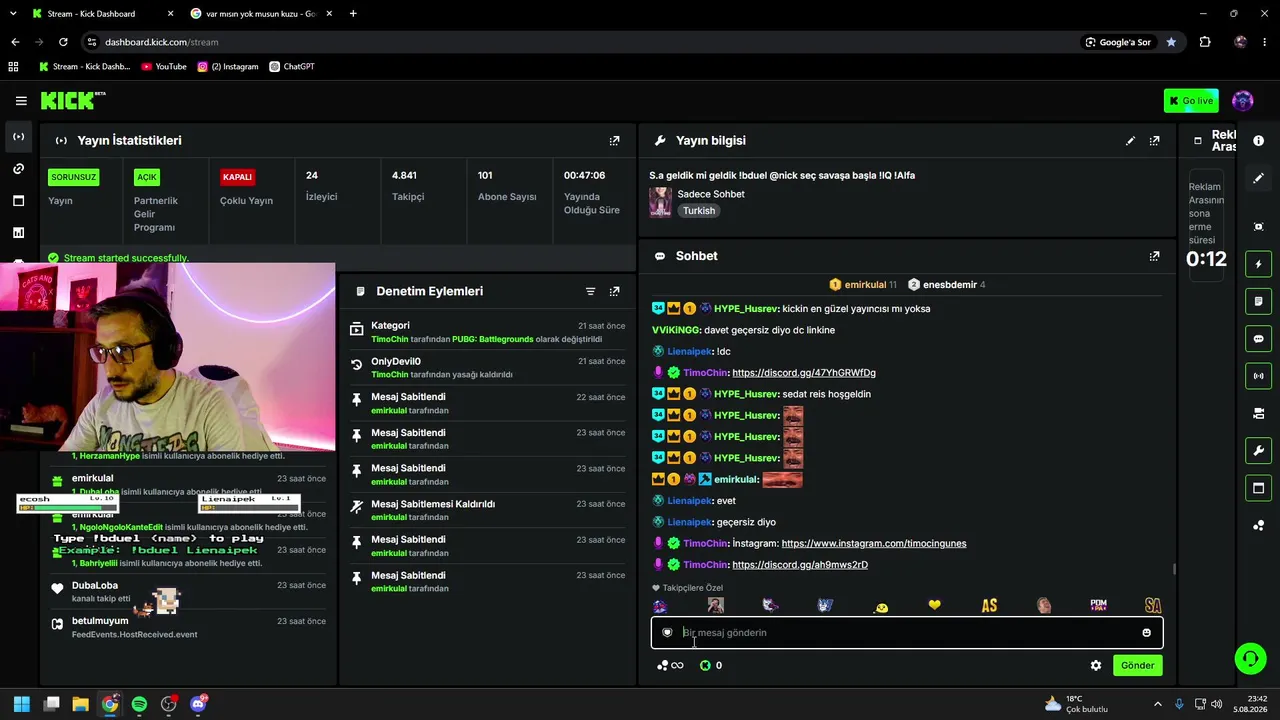
Task: Toggle the document panel in the right sidebar
Action: 1258,301
